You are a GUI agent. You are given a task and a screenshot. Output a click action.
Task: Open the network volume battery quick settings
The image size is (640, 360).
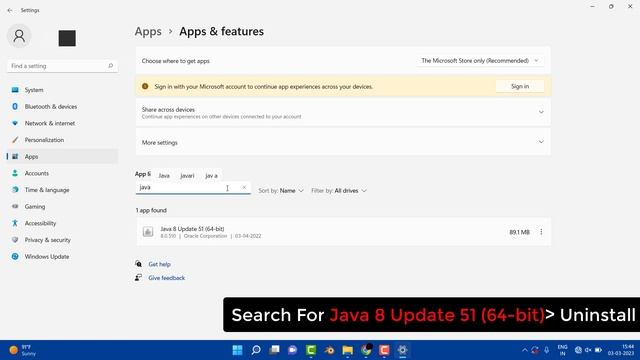coord(588,350)
